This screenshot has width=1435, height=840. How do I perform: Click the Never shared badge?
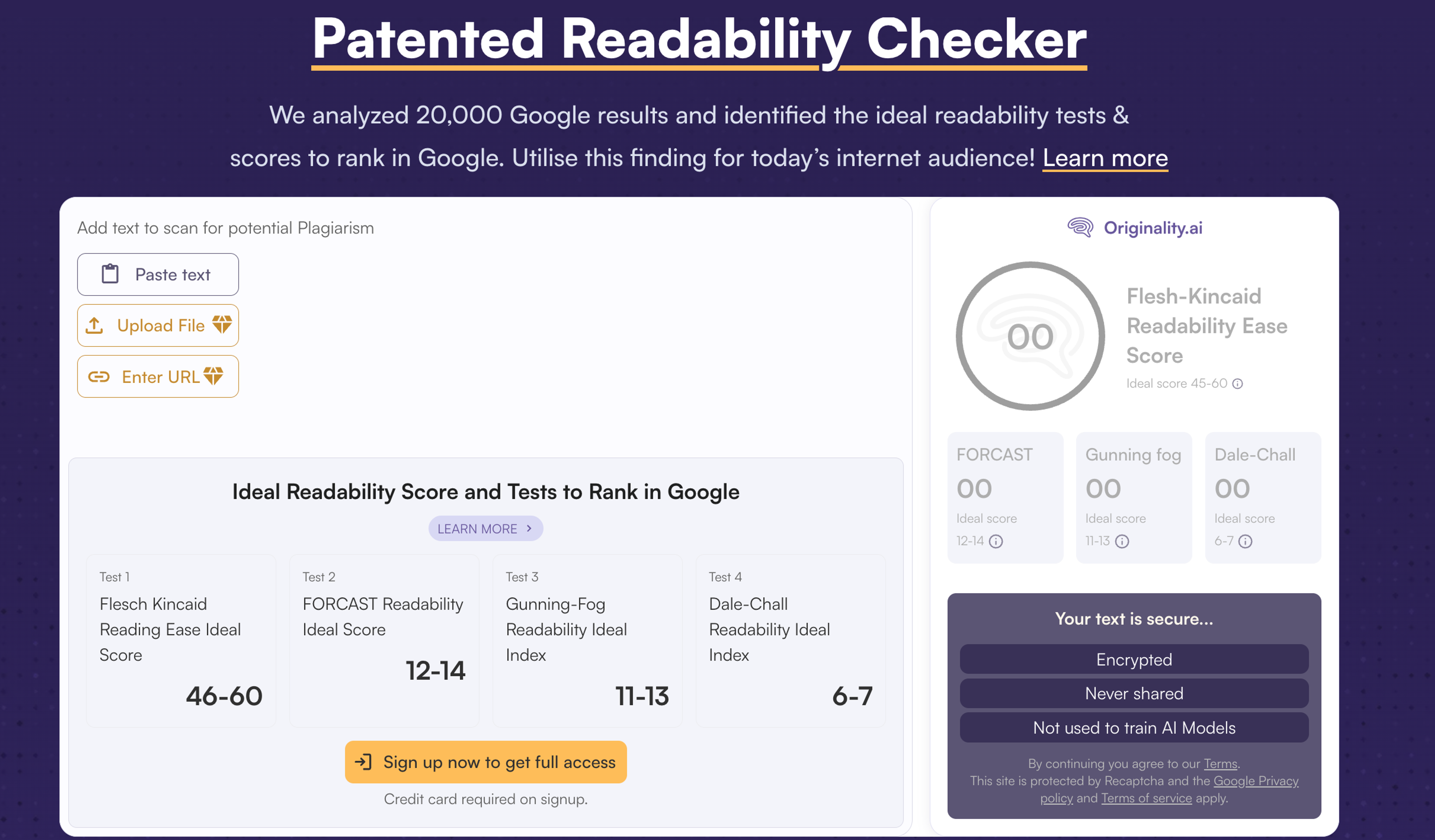tap(1134, 693)
